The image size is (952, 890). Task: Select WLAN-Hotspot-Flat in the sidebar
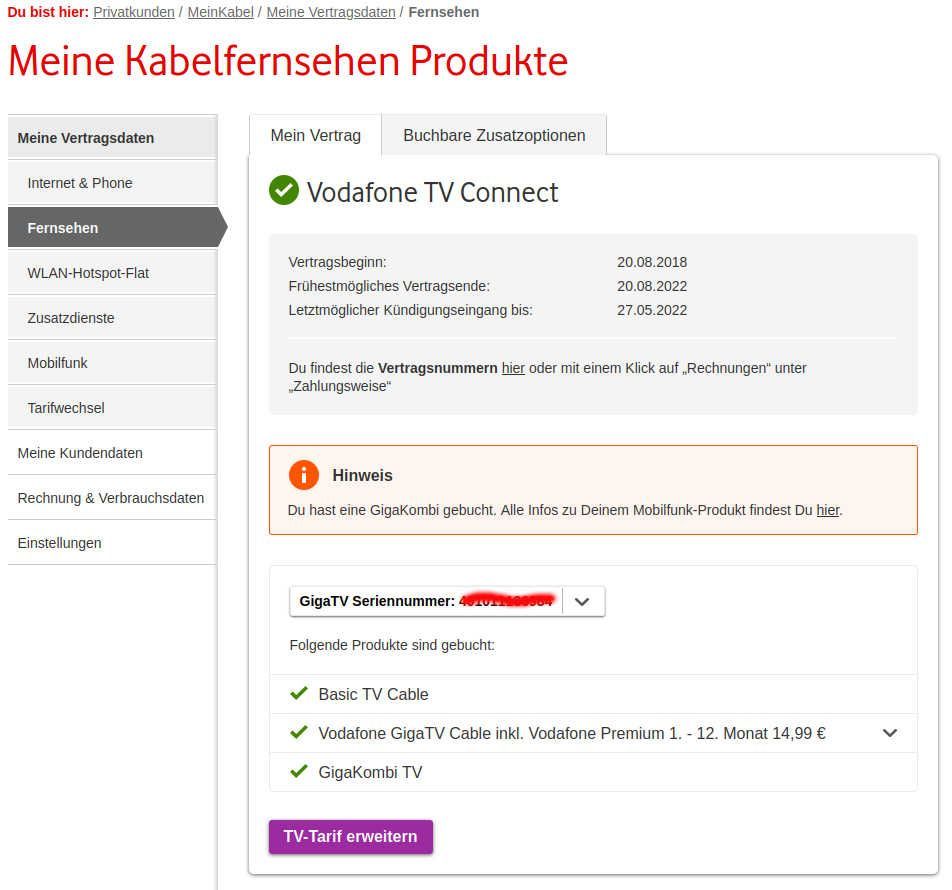pyautogui.click(x=88, y=273)
